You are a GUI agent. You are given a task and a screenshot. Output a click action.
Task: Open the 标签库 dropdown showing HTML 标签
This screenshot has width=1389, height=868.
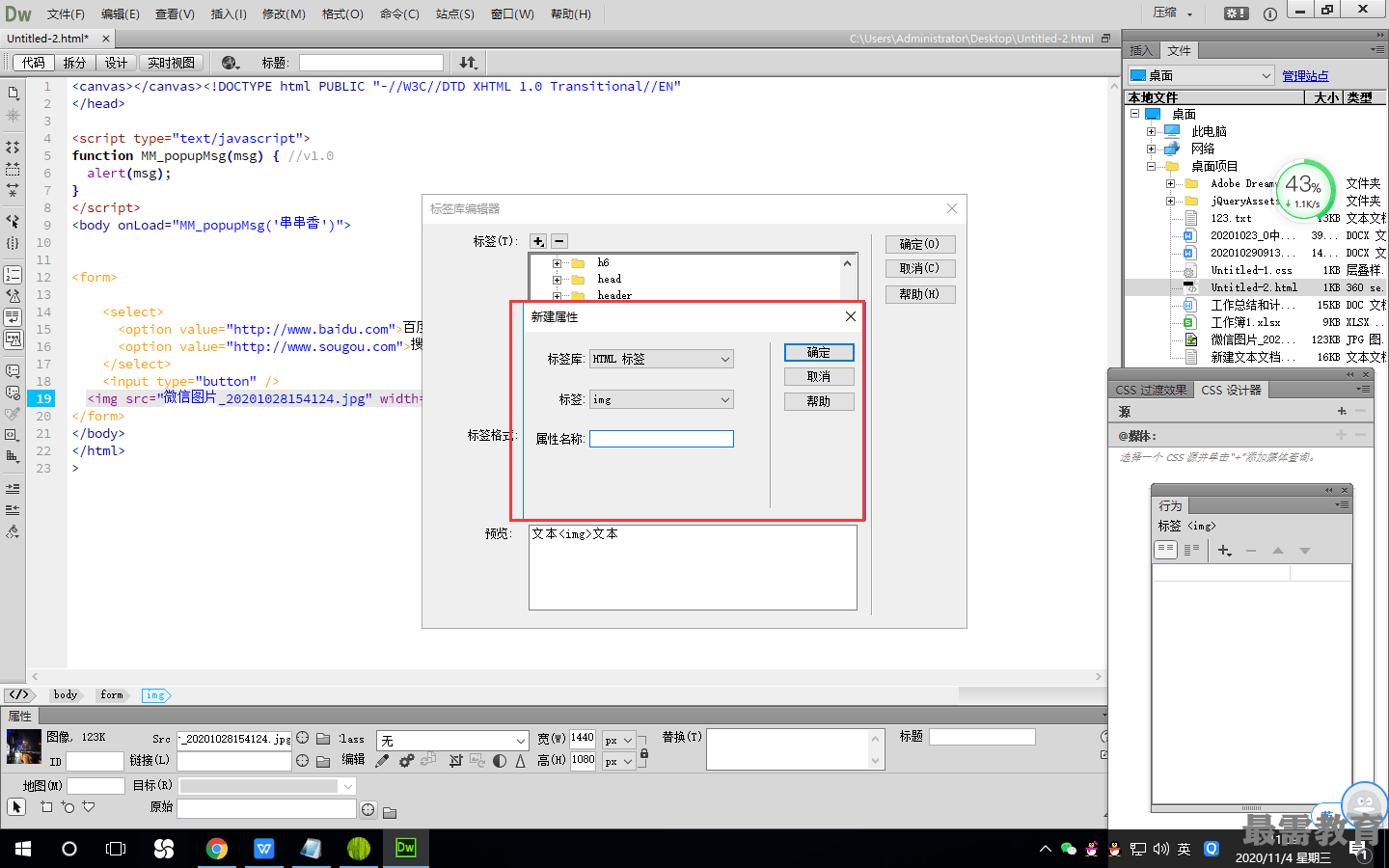pyautogui.click(x=662, y=359)
